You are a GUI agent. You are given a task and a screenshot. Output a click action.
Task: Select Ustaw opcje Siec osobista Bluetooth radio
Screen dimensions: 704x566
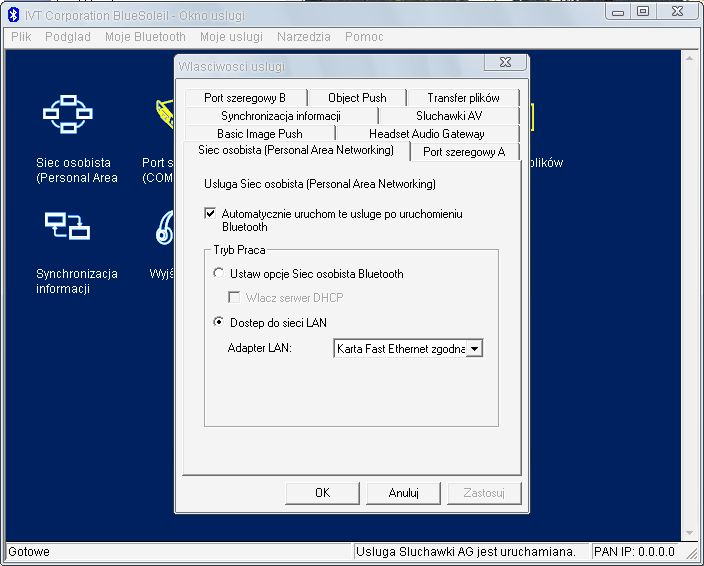coord(218,273)
